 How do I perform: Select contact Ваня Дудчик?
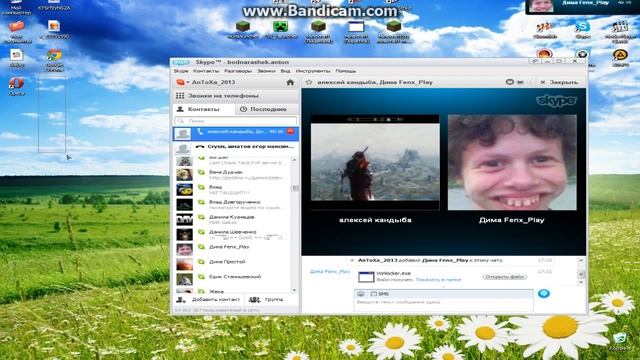[x=233, y=175]
